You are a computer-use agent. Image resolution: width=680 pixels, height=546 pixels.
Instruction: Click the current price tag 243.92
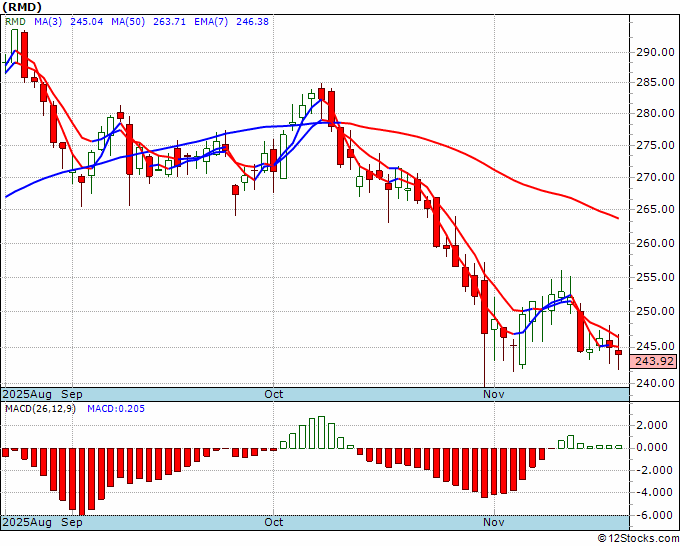coord(654,361)
